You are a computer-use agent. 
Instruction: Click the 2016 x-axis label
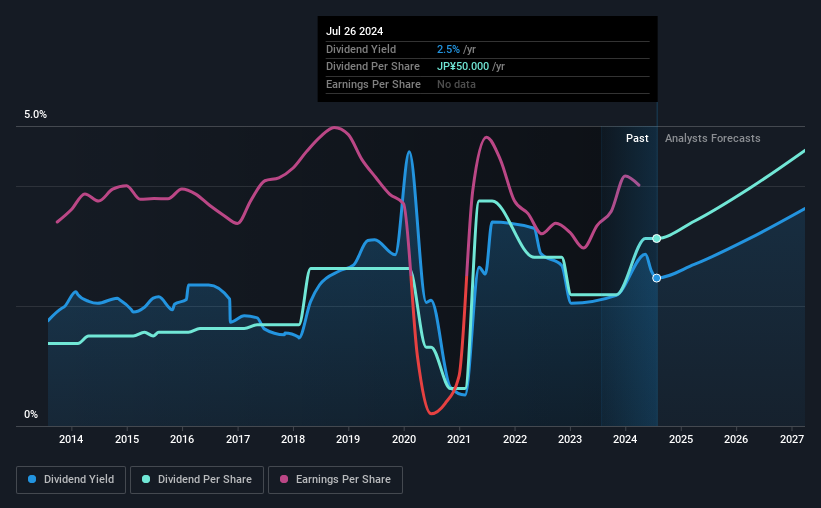coord(182,439)
